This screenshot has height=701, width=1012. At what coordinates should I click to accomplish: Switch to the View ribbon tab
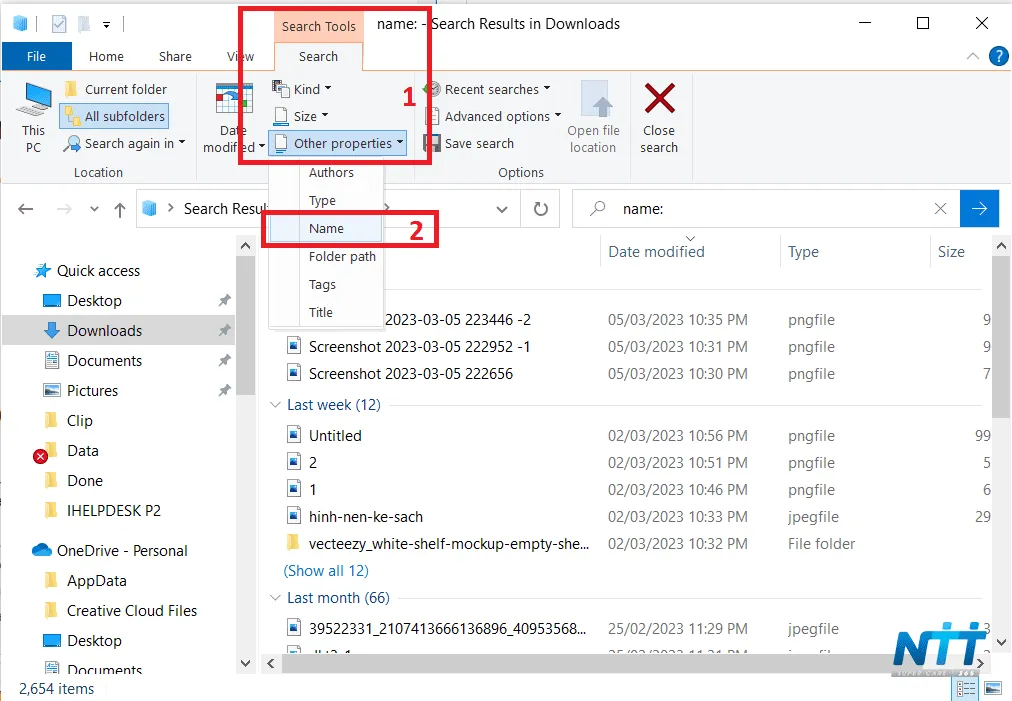tap(238, 57)
